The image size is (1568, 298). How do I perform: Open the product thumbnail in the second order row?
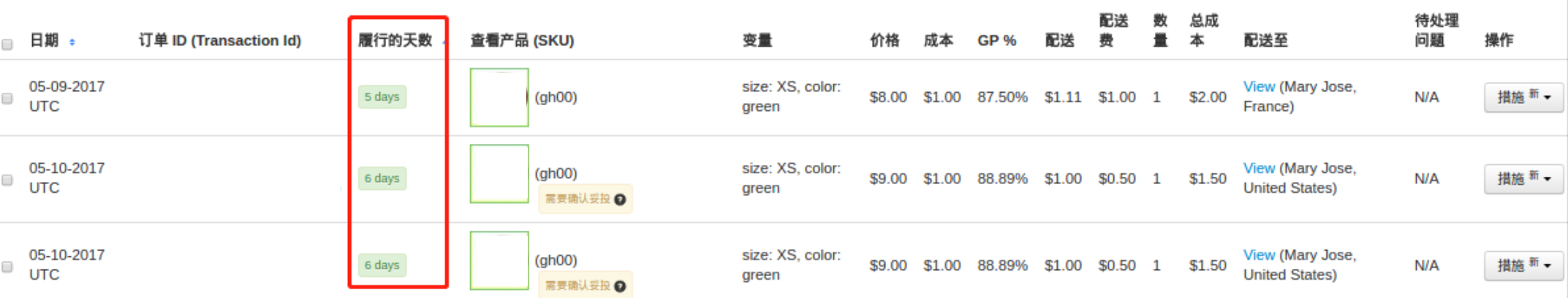pyautogui.click(x=499, y=174)
